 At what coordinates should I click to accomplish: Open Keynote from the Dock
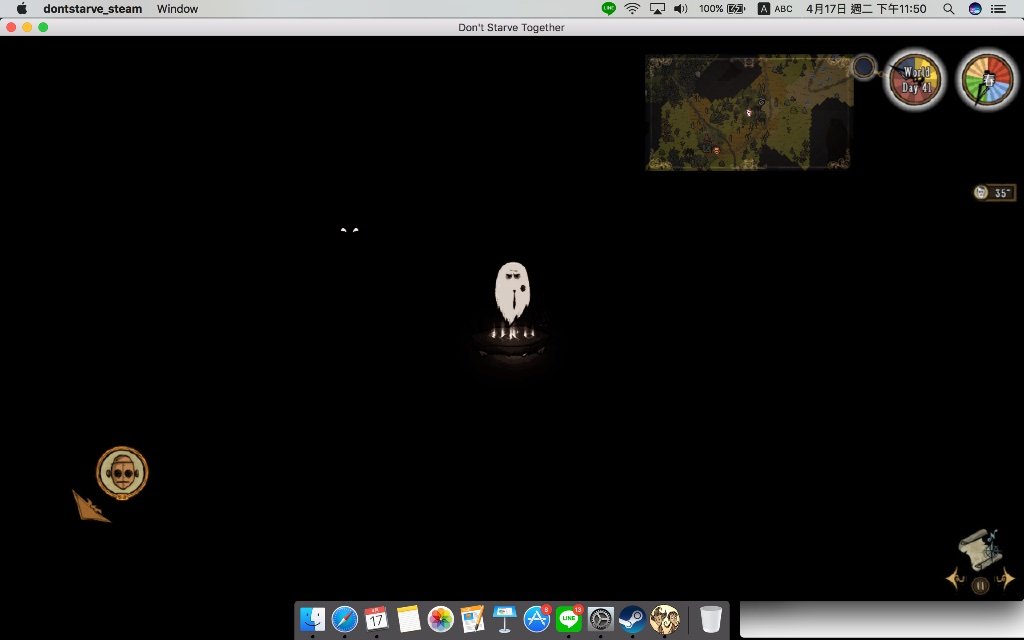[504, 618]
